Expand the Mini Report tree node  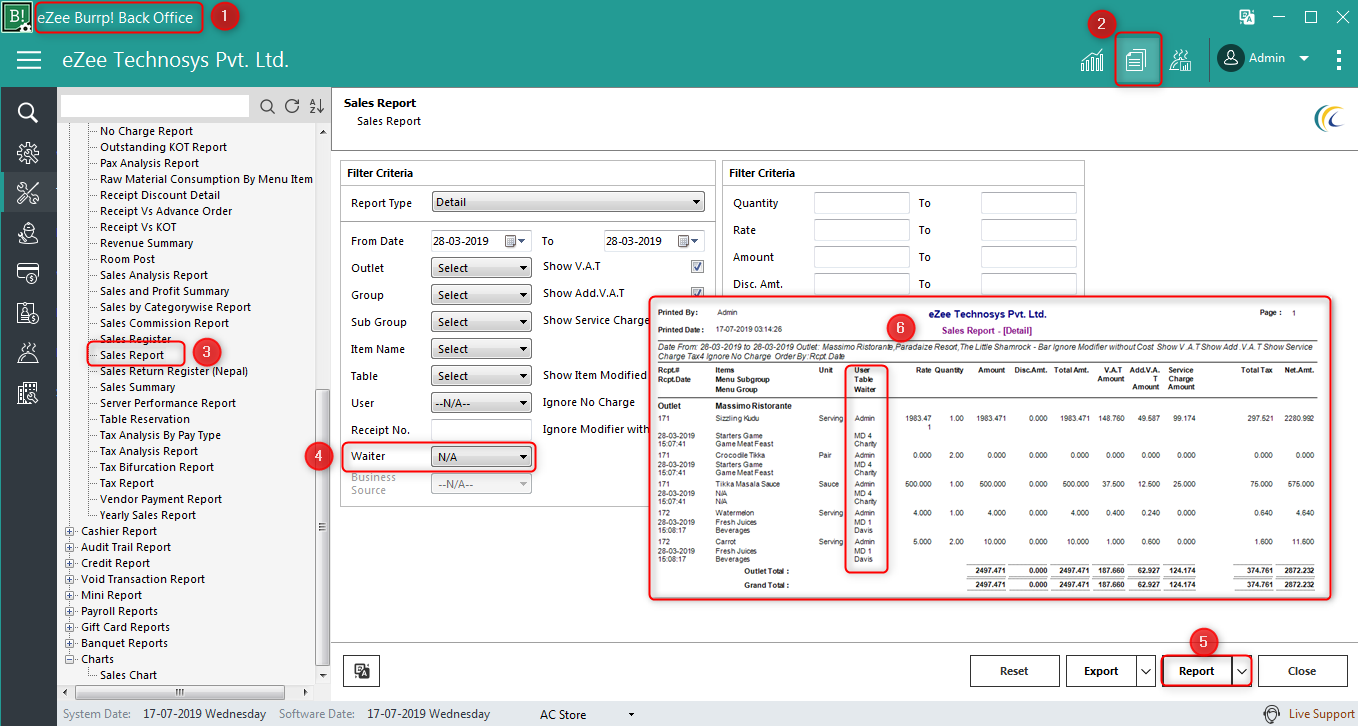tap(70, 595)
